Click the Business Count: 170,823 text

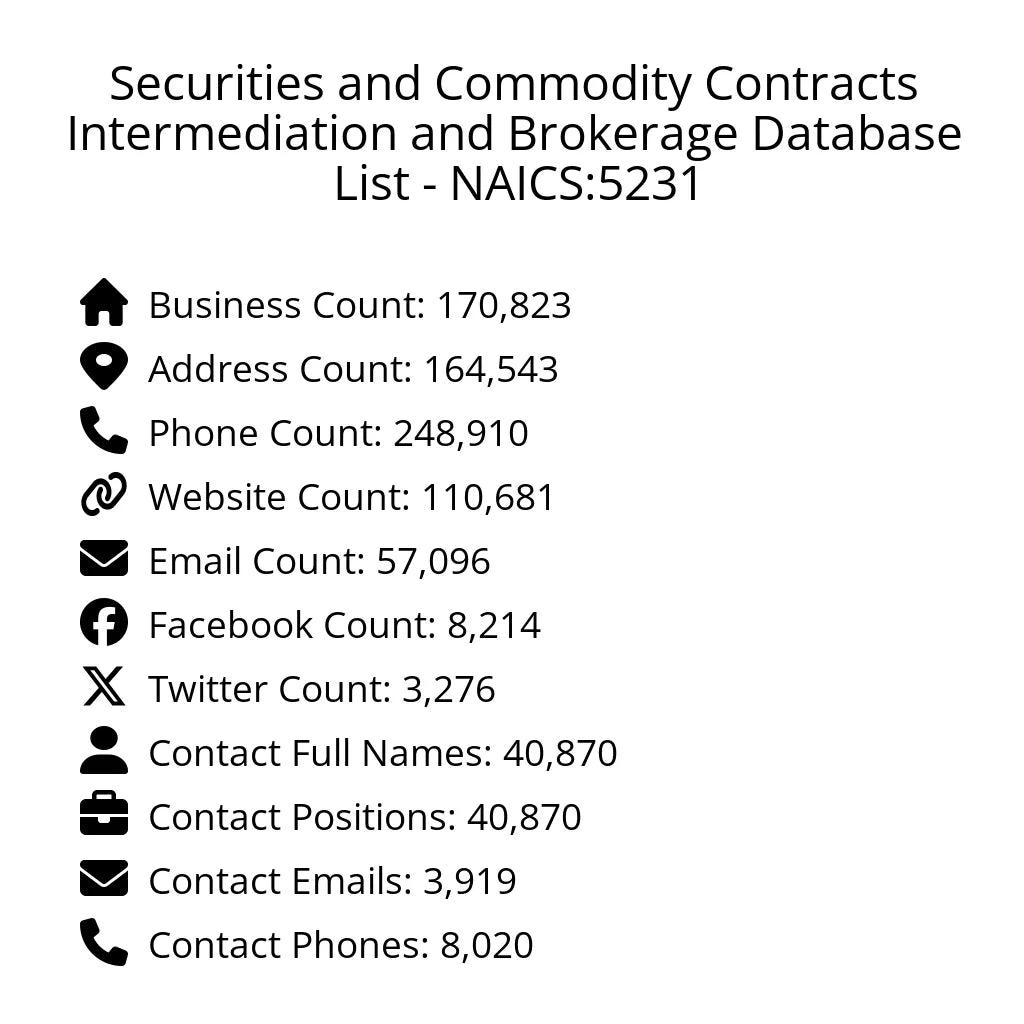tap(360, 305)
